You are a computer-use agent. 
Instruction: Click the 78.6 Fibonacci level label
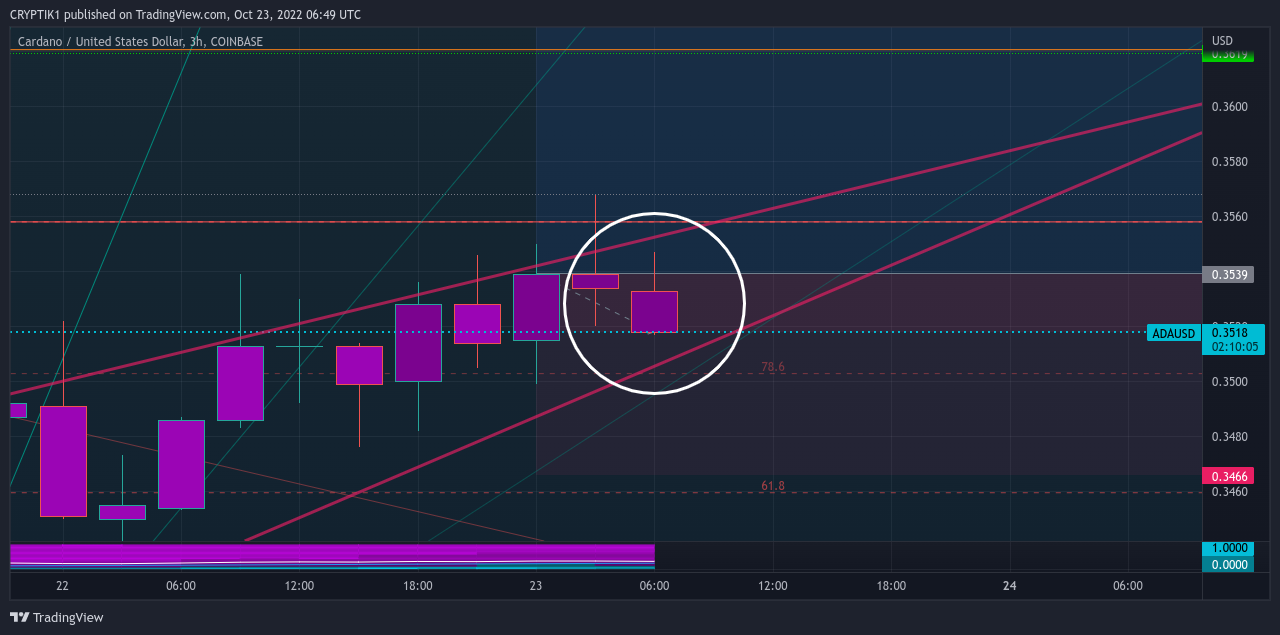pos(773,367)
